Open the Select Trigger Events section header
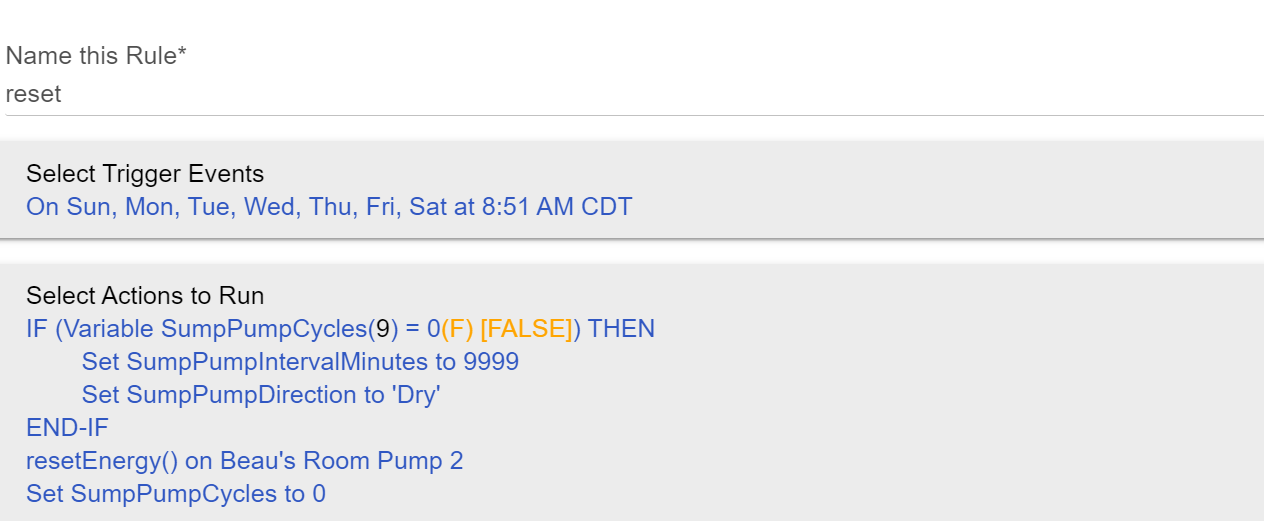 point(145,174)
